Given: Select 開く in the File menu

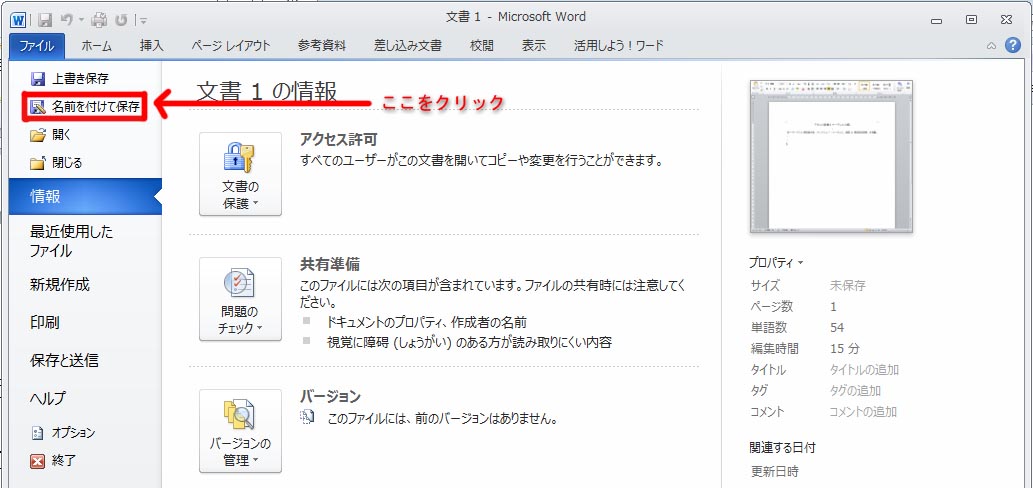Looking at the screenshot, I should coord(51,135).
